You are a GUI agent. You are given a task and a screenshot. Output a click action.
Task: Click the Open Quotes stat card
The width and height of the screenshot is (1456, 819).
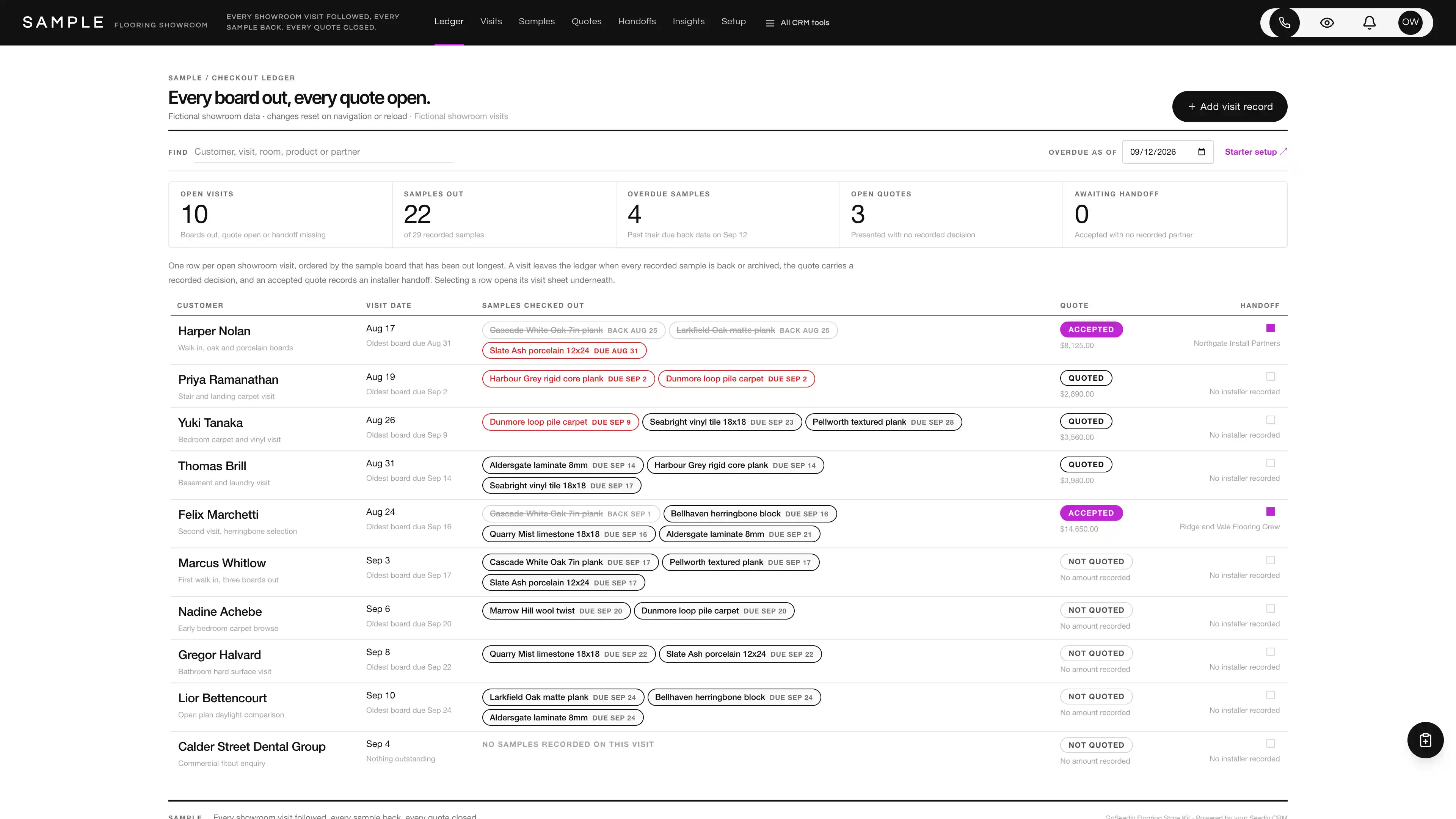[x=951, y=214]
